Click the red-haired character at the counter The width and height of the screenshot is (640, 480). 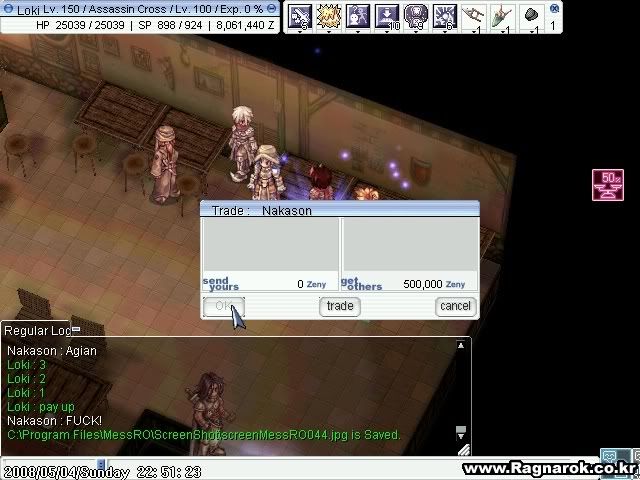320,182
